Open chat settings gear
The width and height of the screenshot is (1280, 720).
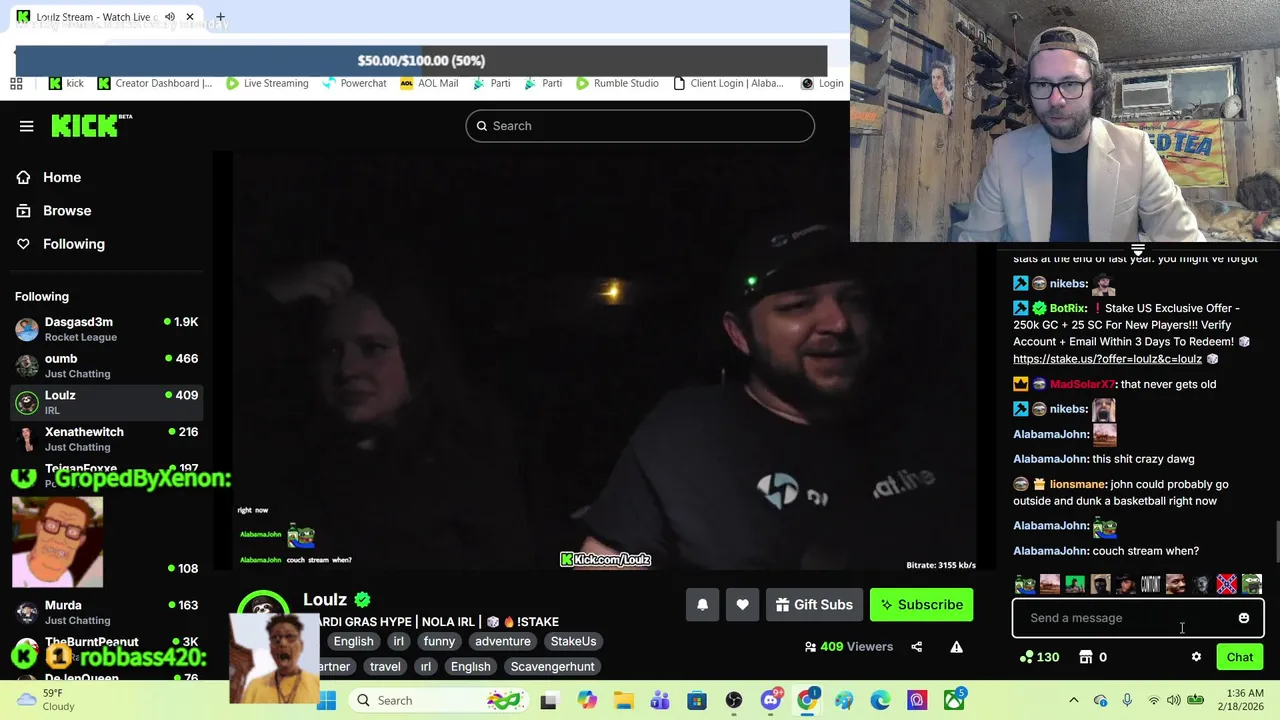(1196, 657)
